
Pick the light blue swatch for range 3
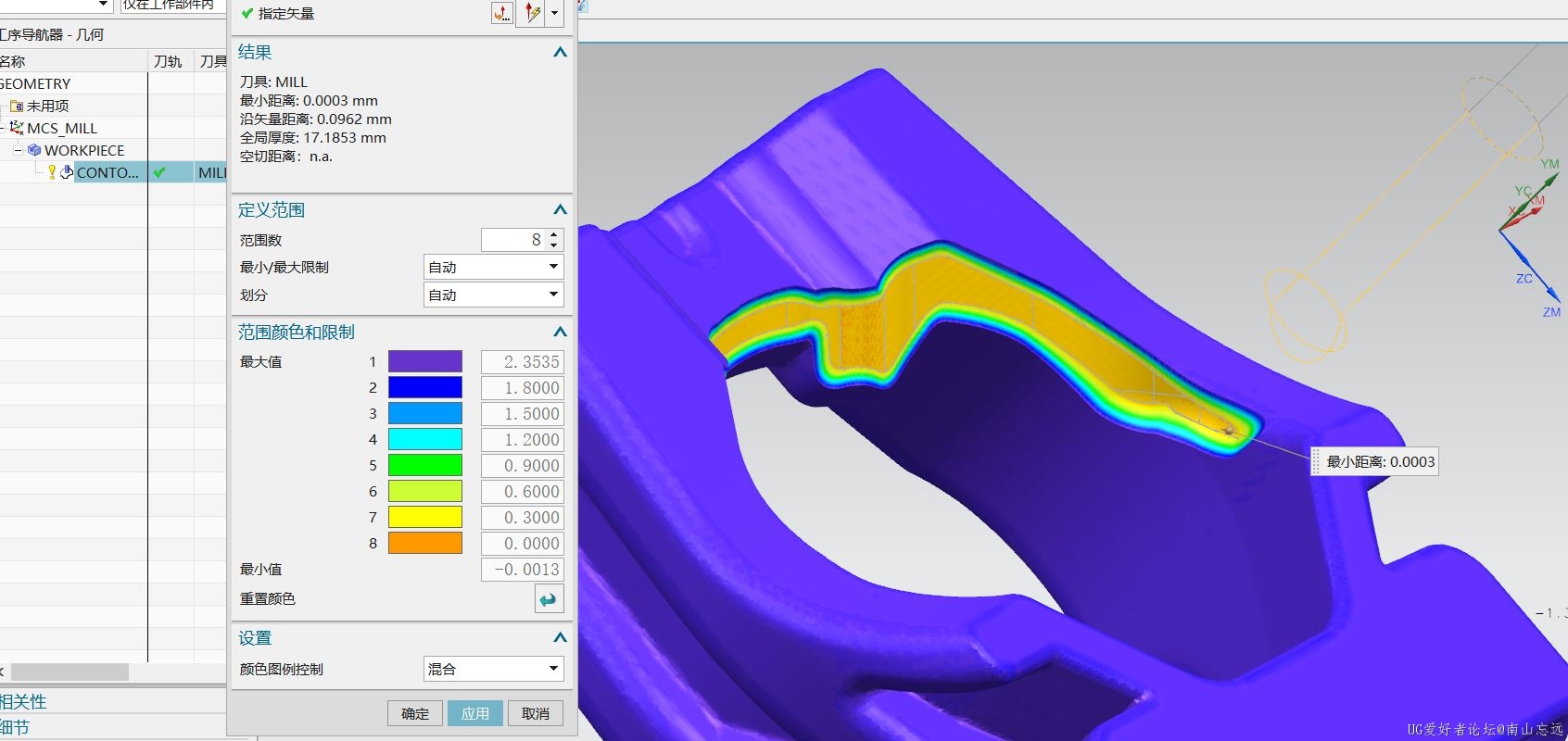pos(424,414)
